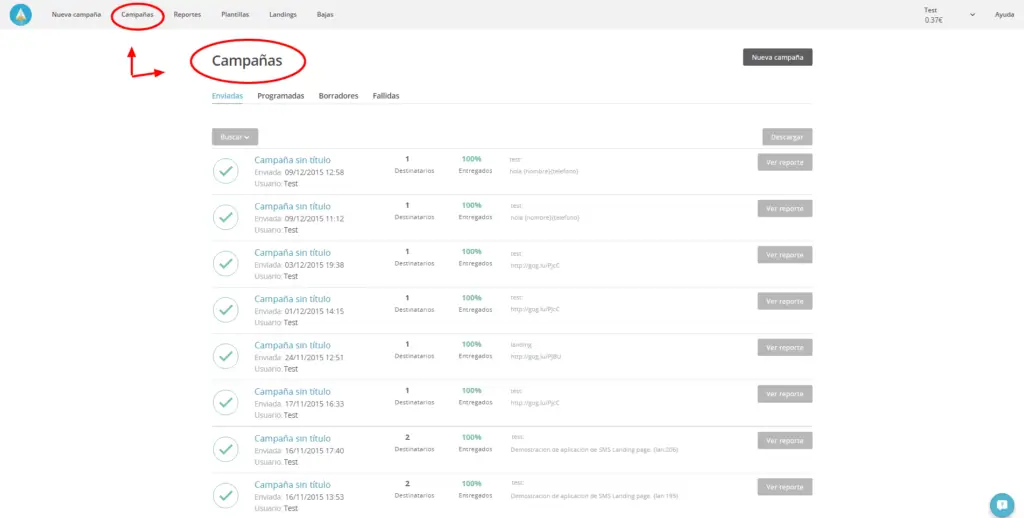Viewport: 1024px width, 518px height.
Task: Open the Test account dropdown arrow
Action: point(973,15)
